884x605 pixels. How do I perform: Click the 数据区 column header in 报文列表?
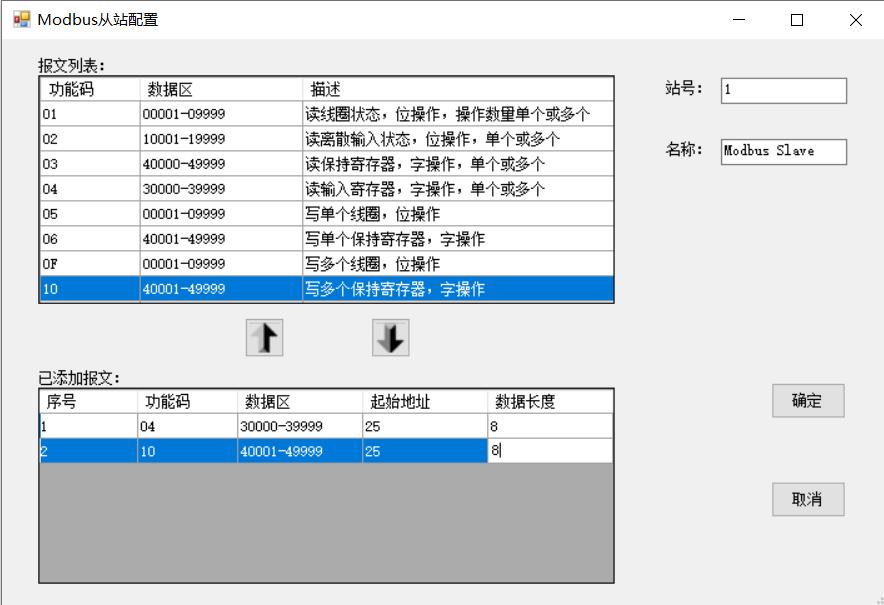(221, 89)
